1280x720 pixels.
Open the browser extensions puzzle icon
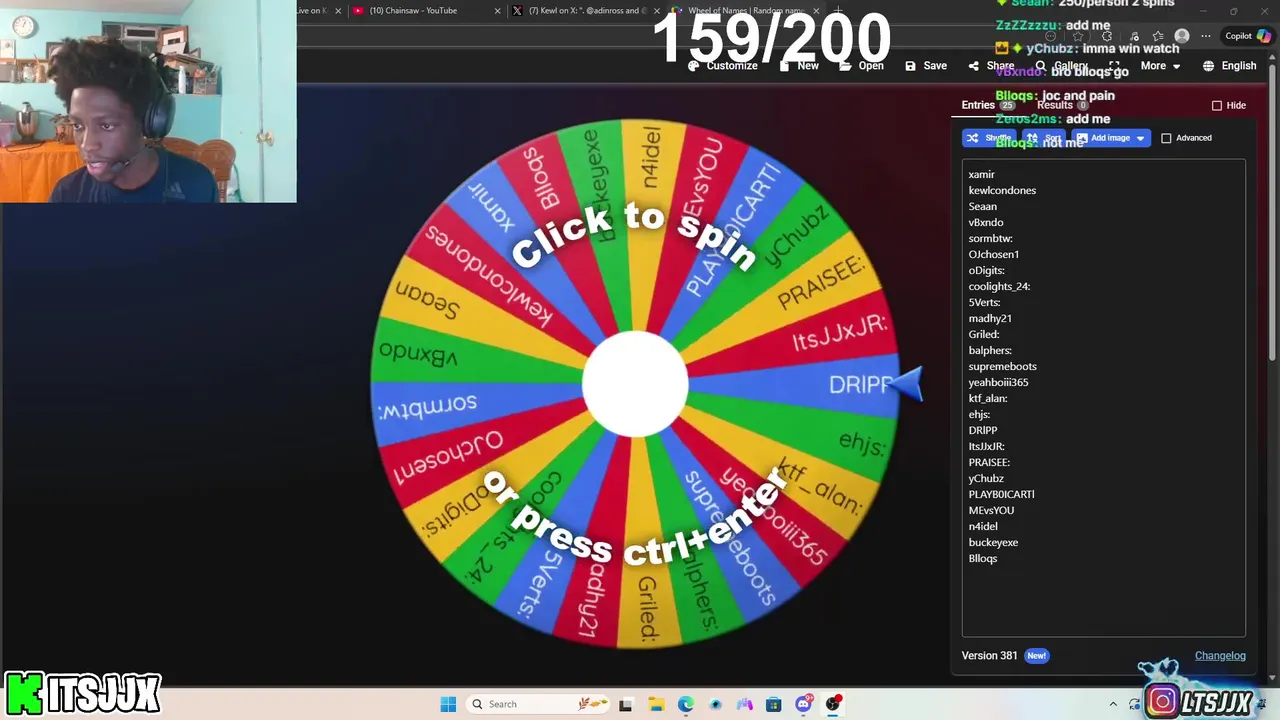(x=1107, y=36)
